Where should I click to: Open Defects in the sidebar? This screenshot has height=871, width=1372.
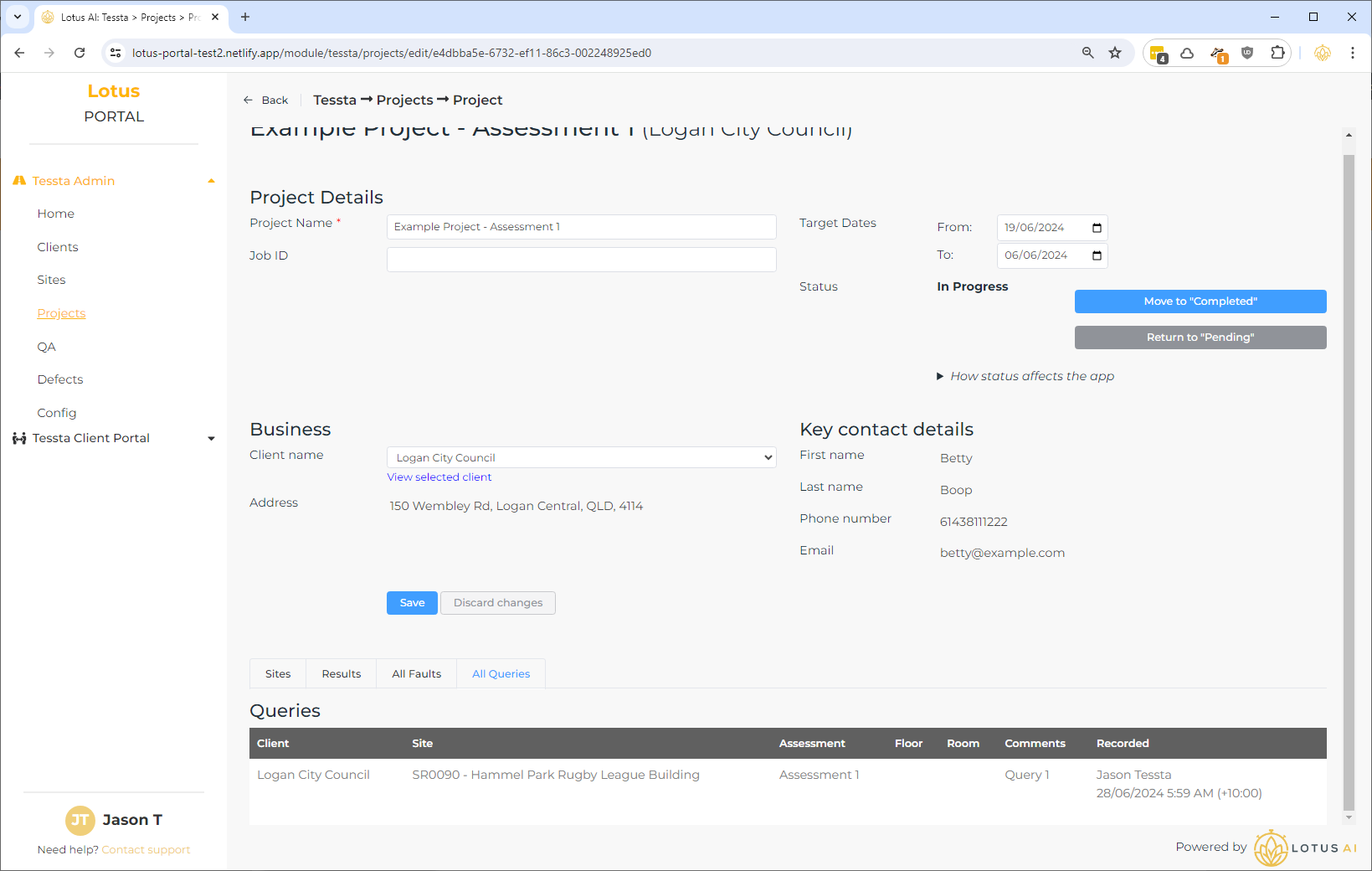click(60, 379)
